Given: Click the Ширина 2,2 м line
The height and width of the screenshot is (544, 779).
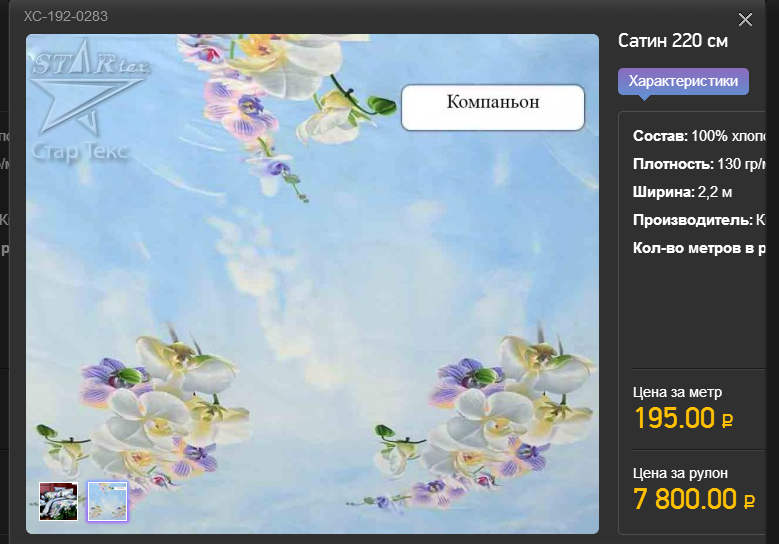Looking at the screenshot, I should 682,192.
